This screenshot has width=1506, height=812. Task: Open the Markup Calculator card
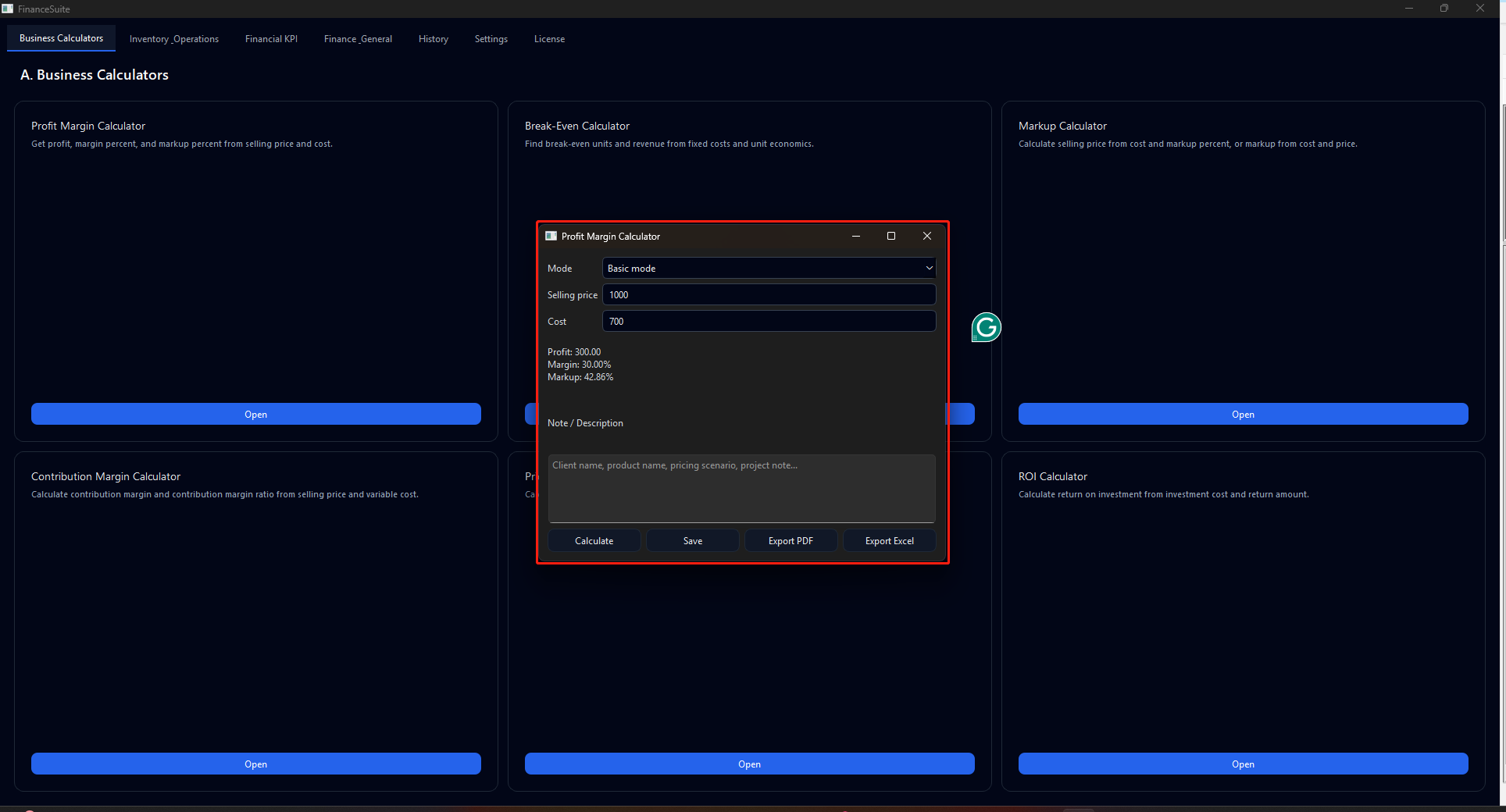[1244, 414]
